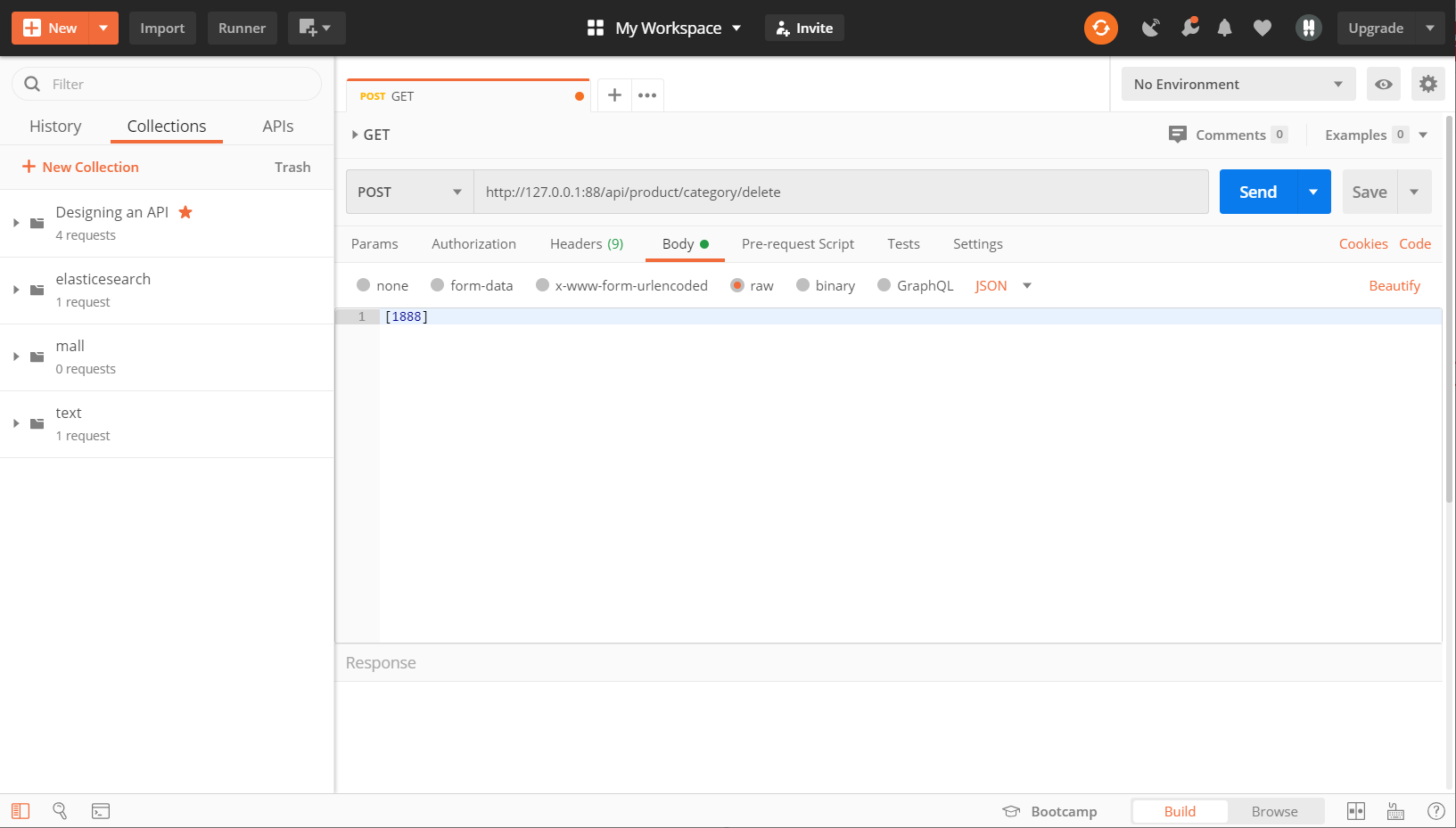Open the New button dropdown arrow
Screen dimensions: 1456x828
point(103,28)
